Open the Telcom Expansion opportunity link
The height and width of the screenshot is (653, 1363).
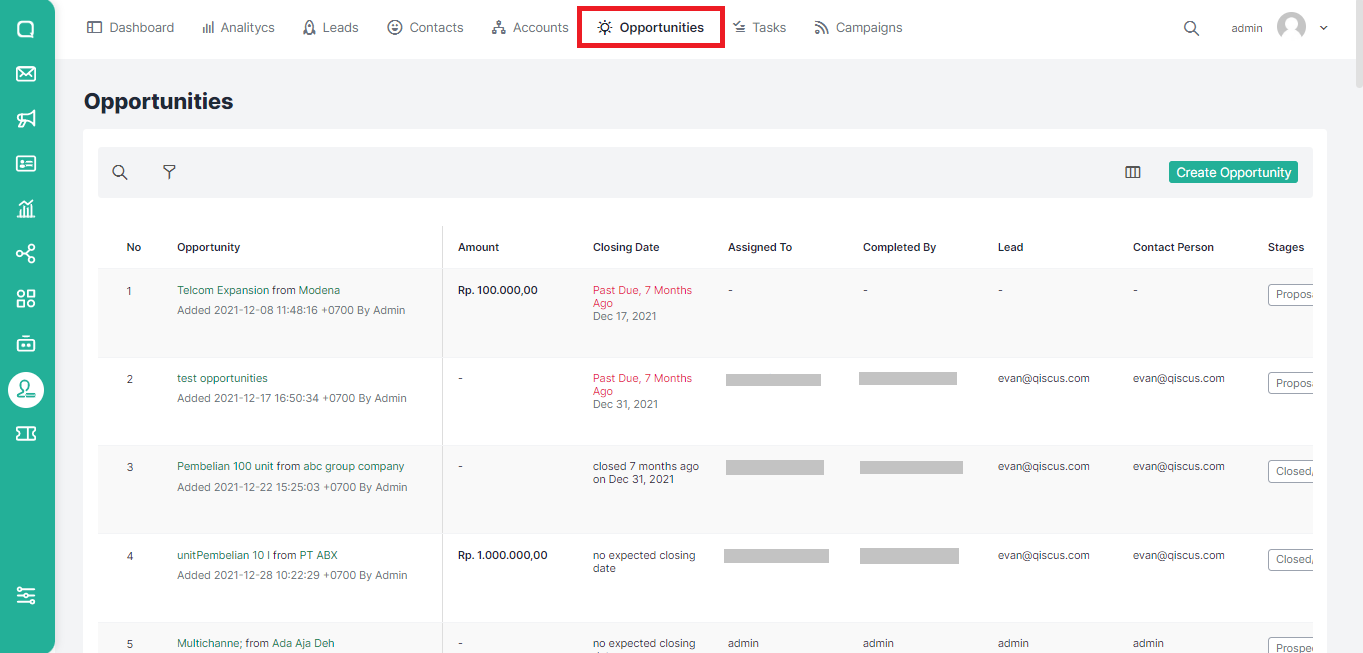coord(223,290)
